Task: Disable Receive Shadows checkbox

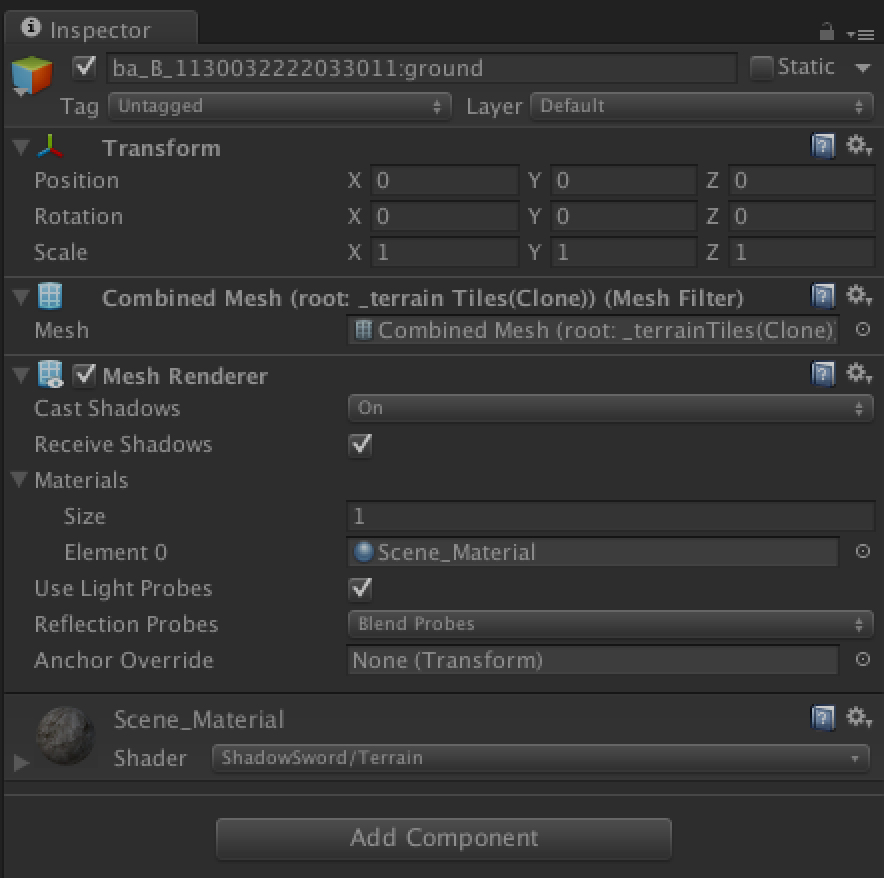Action: click(360, 445)
